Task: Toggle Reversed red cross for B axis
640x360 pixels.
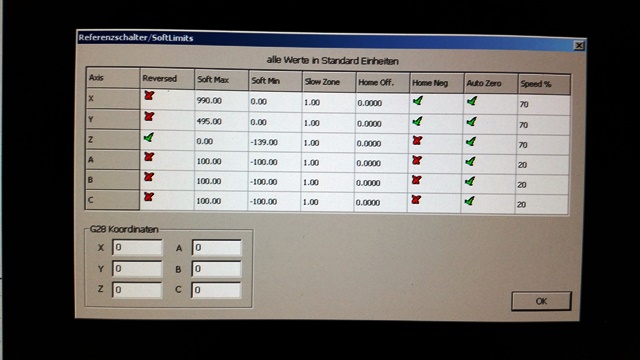Action: [149, 177]
